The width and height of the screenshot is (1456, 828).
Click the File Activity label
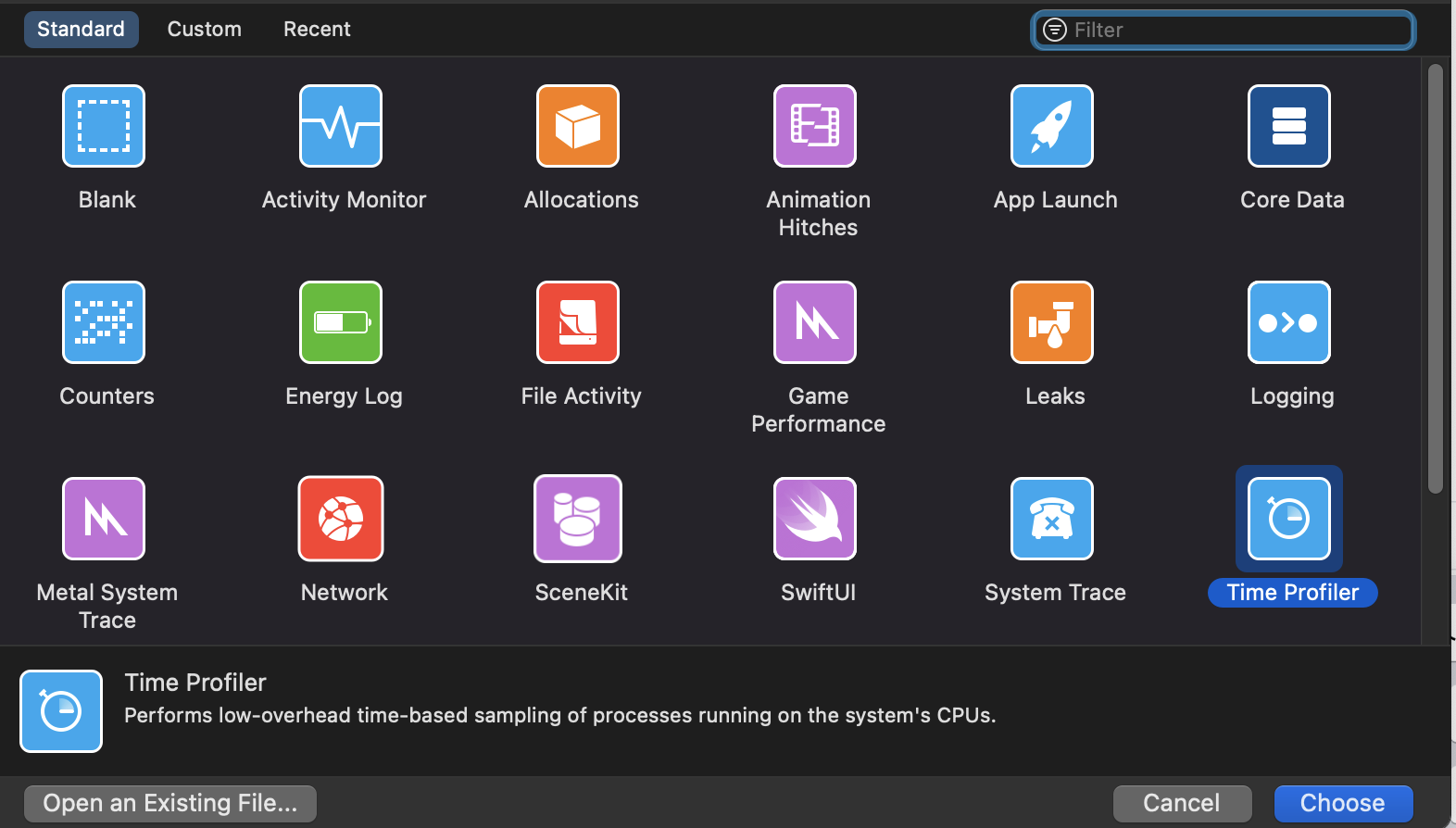(x=581, y=396)
